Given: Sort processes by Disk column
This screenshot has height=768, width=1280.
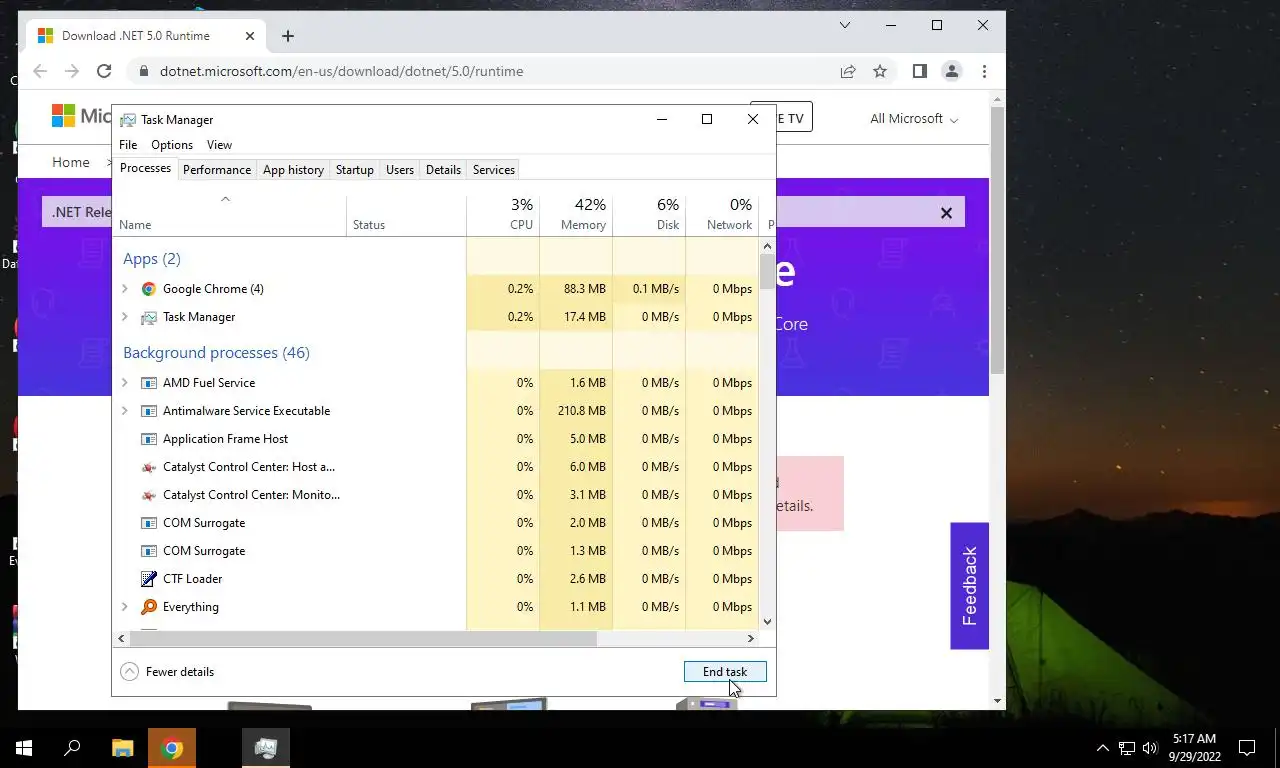Looking at the screenshot, I should (649, 214).
